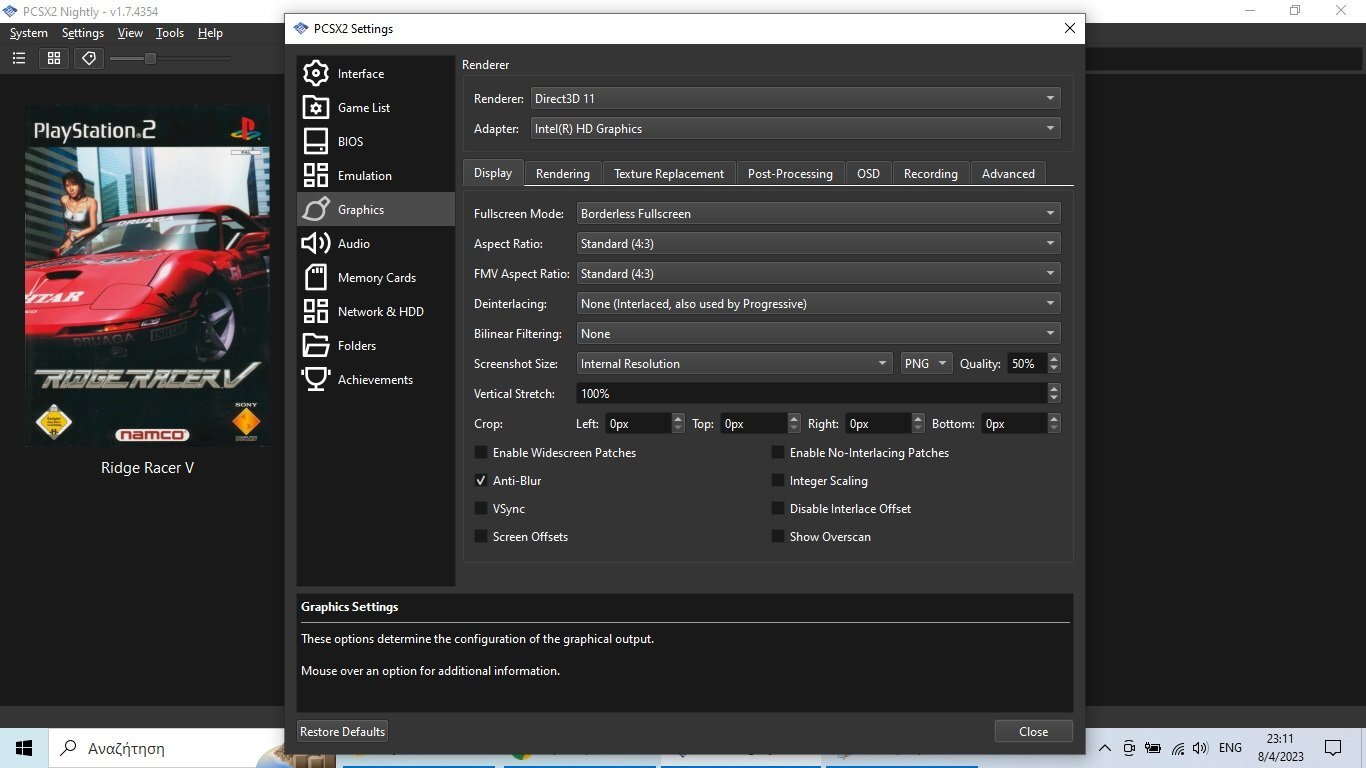The image size is (1366, 768).
Task: Open the Fullscreen Mode dropdown
Action: (x=818, y=214)
